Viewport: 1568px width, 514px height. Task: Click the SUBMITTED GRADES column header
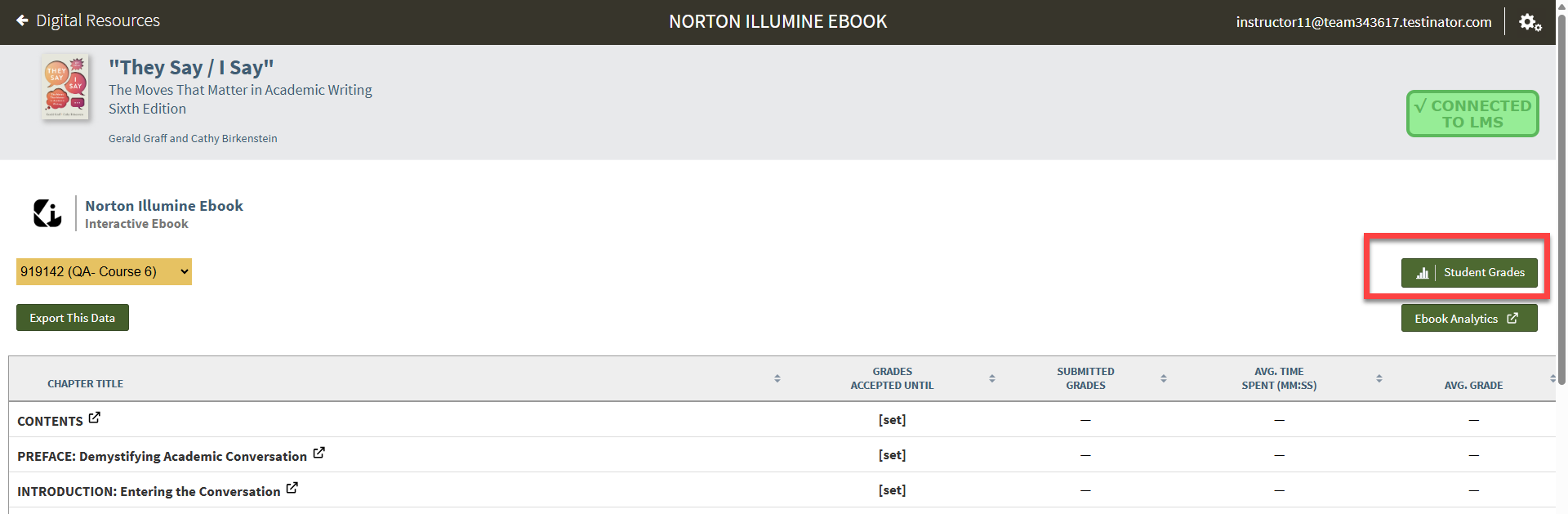pos(1085,378)
